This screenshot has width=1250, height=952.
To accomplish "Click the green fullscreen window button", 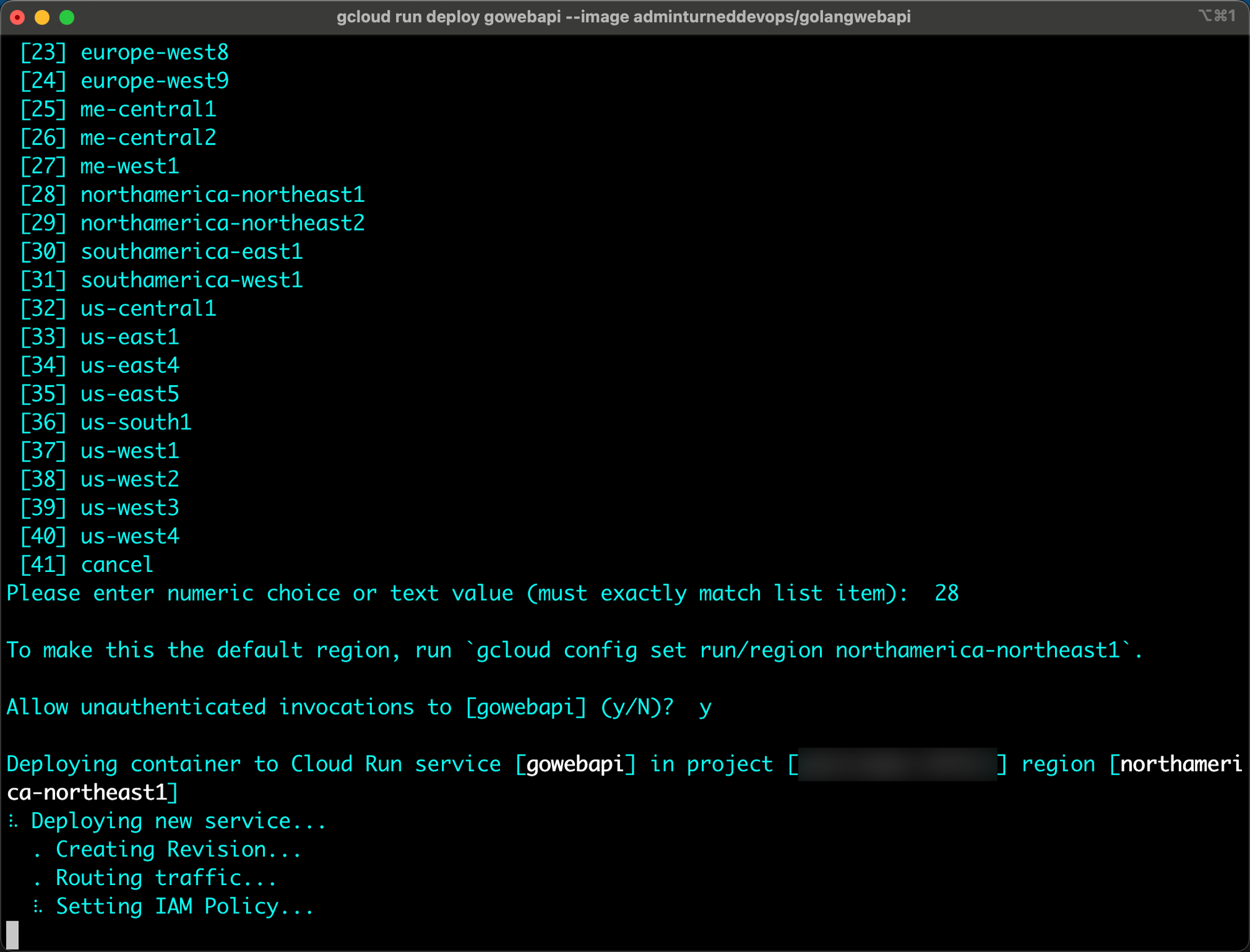I will click(67, 18).
